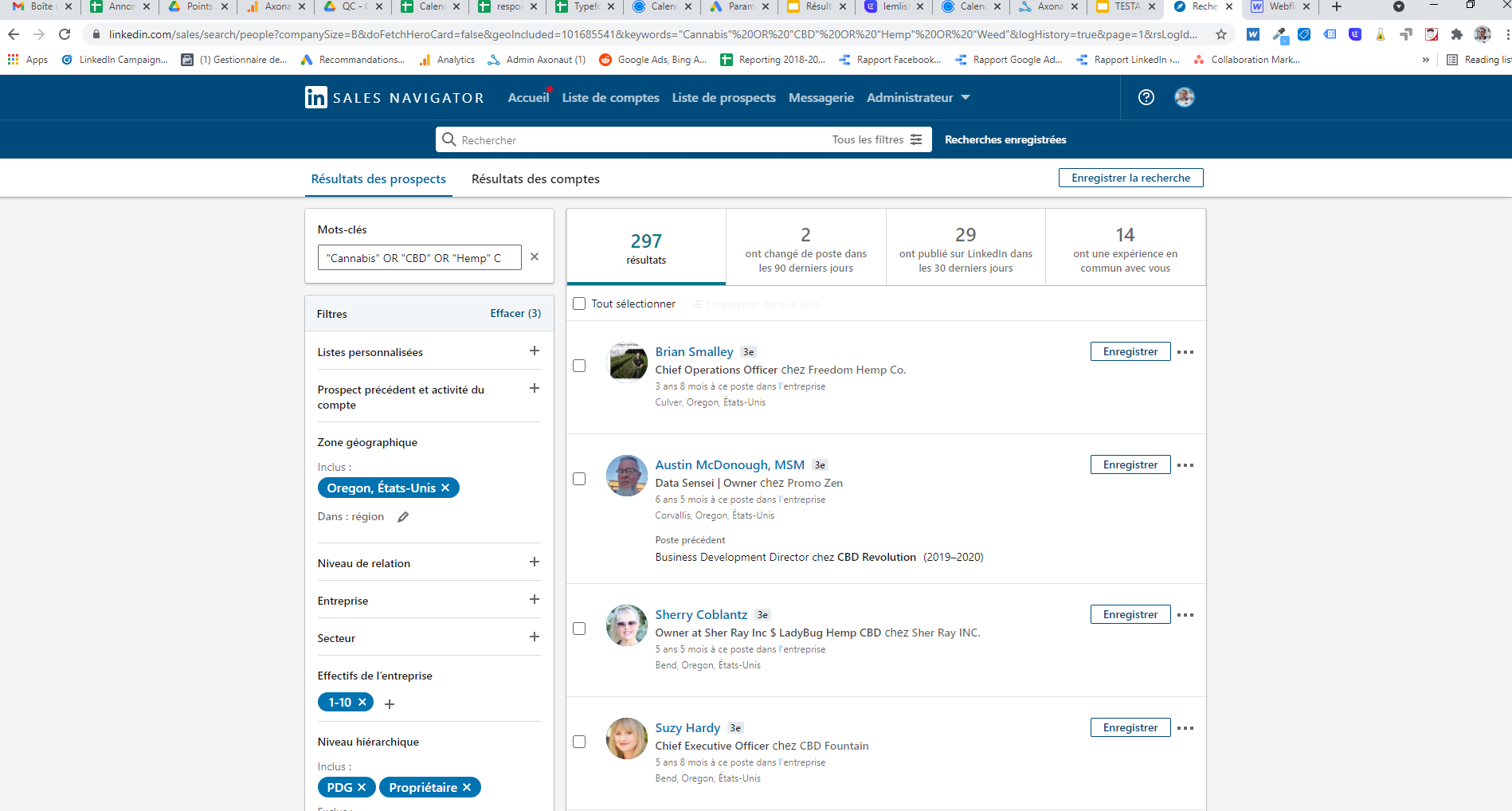Select the Suzy Hardy result checkbox

point(579,742)
